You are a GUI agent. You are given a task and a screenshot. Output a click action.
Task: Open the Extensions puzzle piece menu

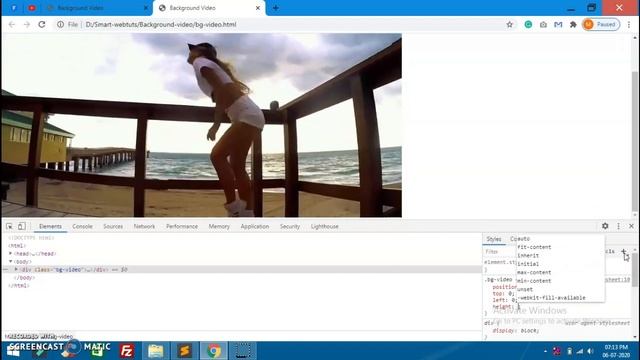point(573,24)
